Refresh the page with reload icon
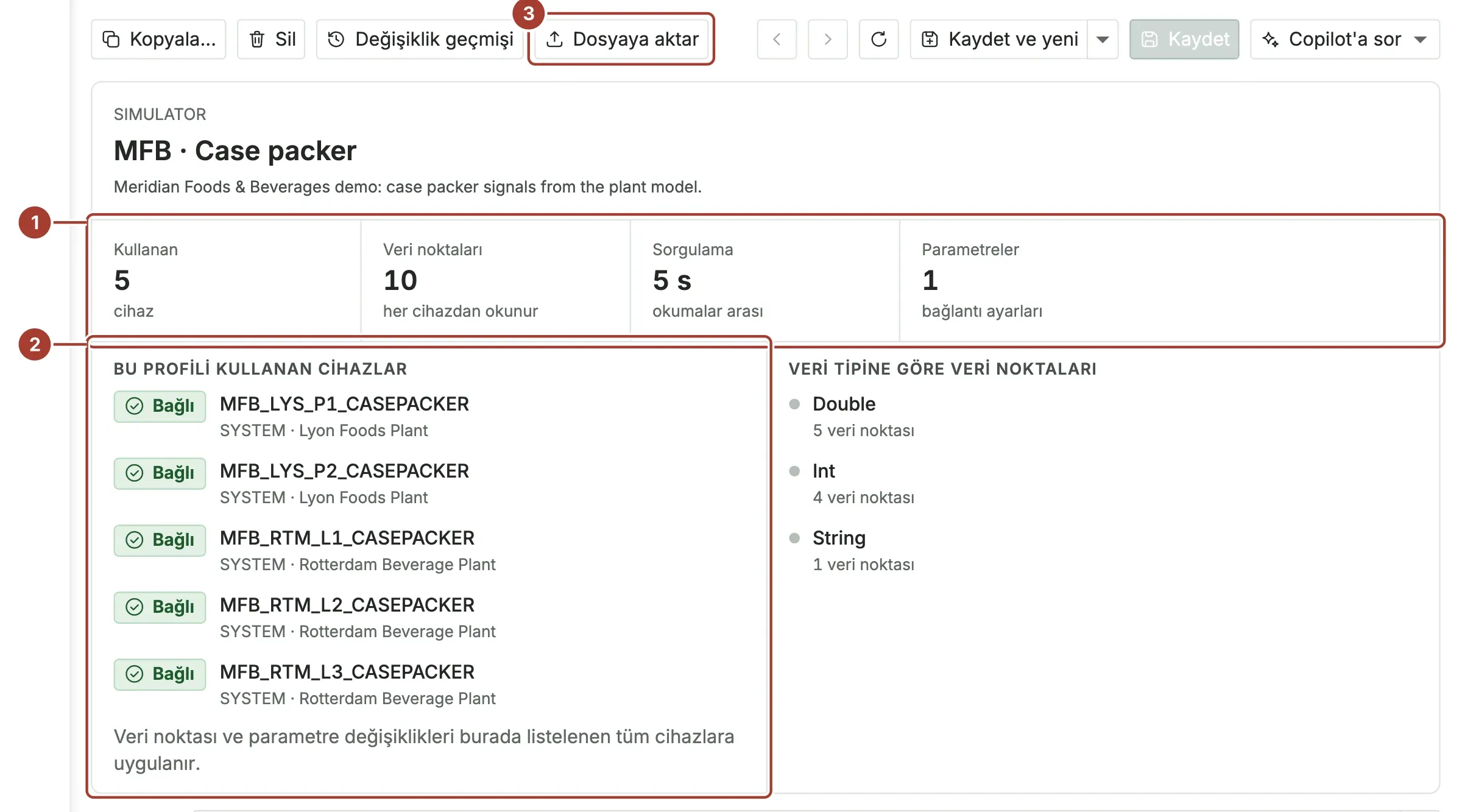 [879, 39]
